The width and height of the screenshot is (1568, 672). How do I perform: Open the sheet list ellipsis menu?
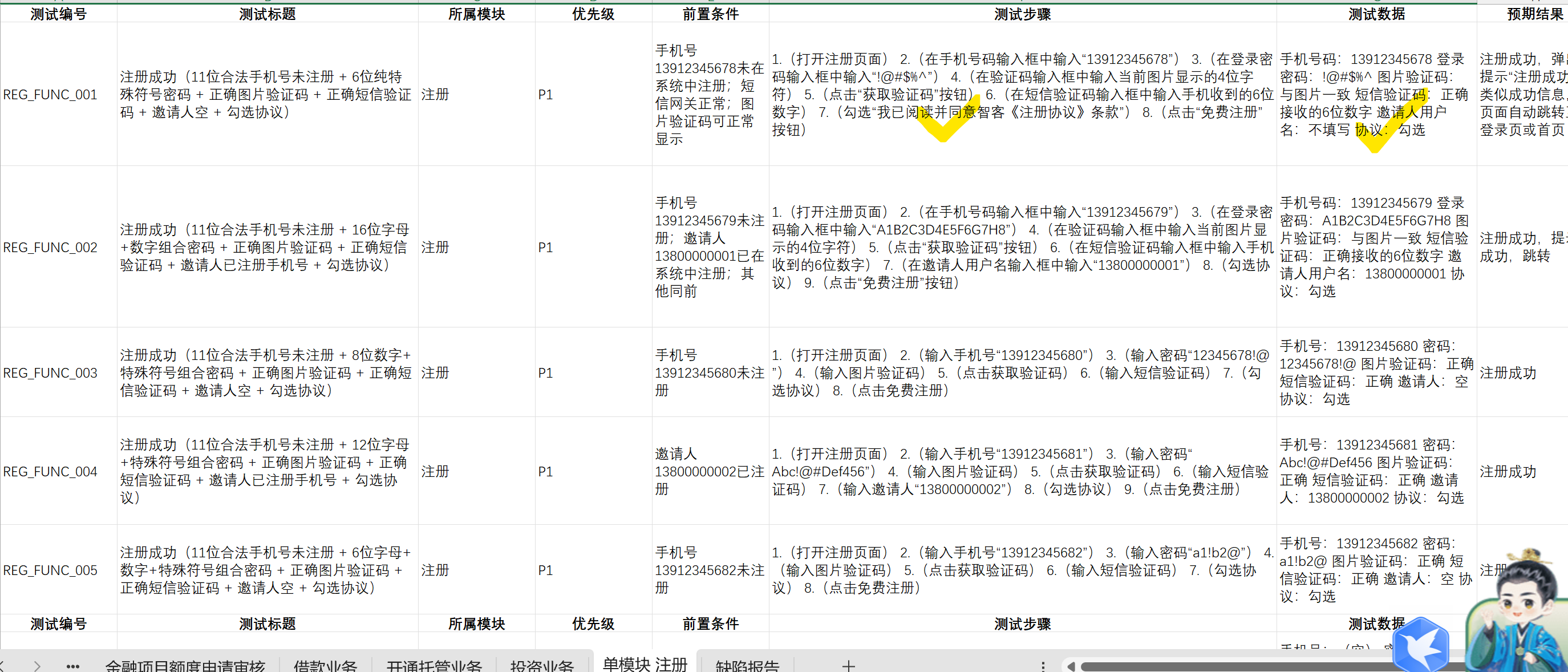(x=72, y=666)
